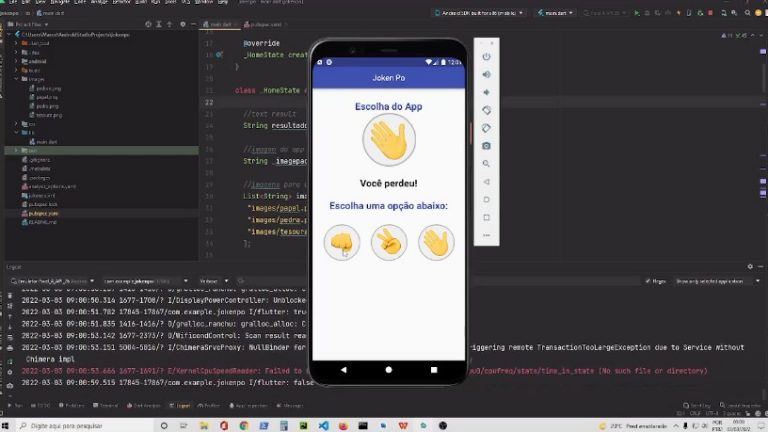Collapse the lib folder in project tree
768x432 pixels.
[17, 133]
